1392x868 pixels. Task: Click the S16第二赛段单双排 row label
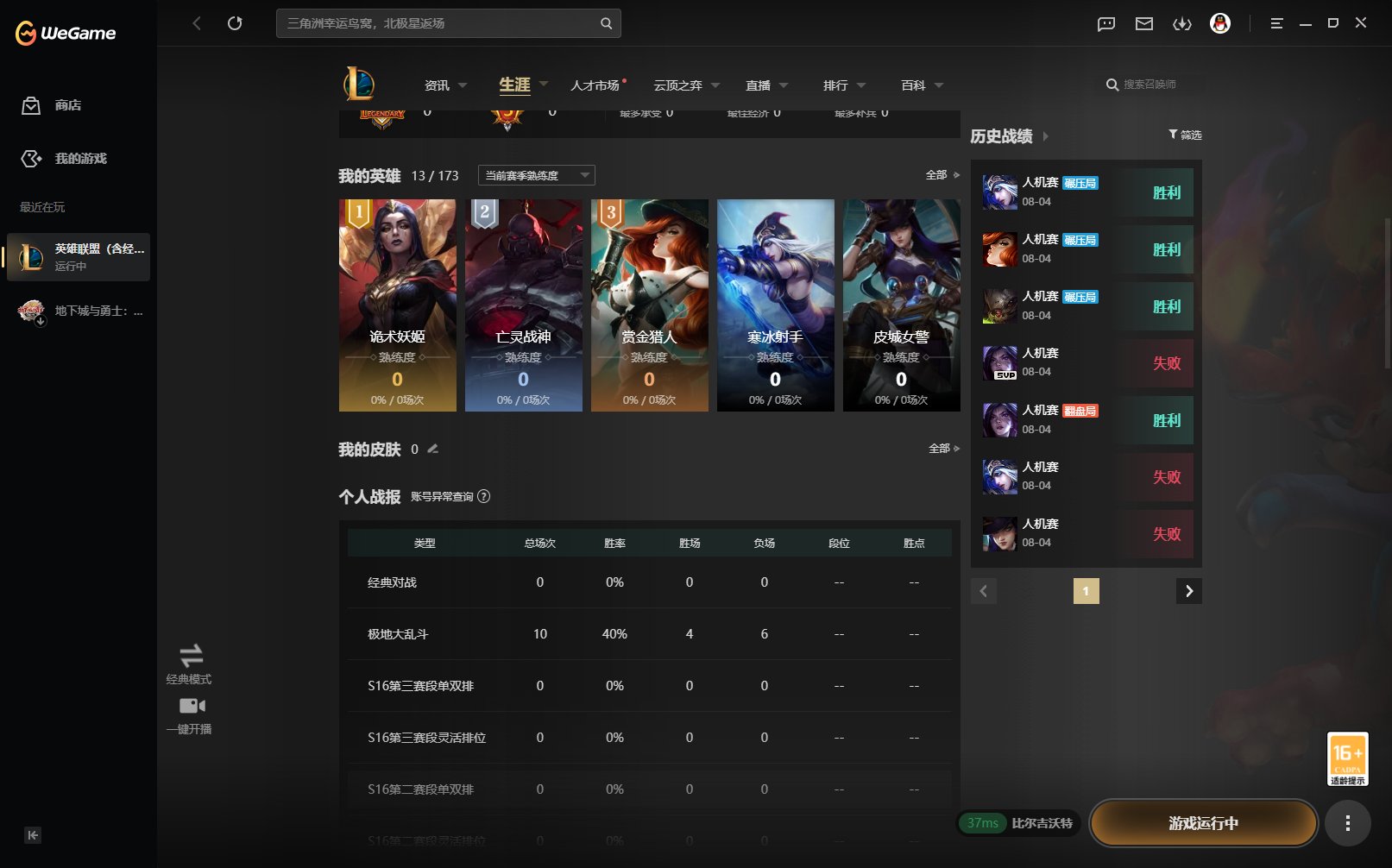click(421, 789)
